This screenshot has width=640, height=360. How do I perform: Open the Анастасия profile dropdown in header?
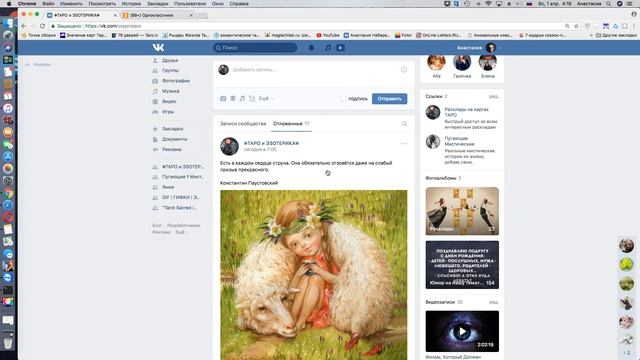(x=479, y=48)
